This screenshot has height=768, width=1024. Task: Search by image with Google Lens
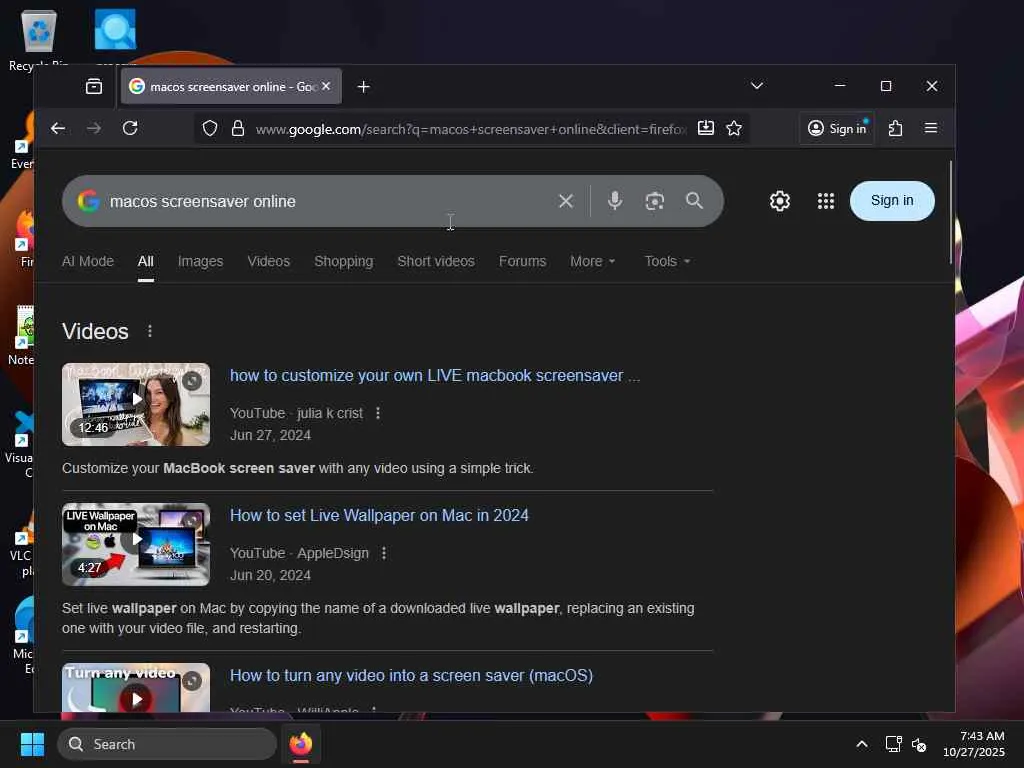click(x=654, y=201)
